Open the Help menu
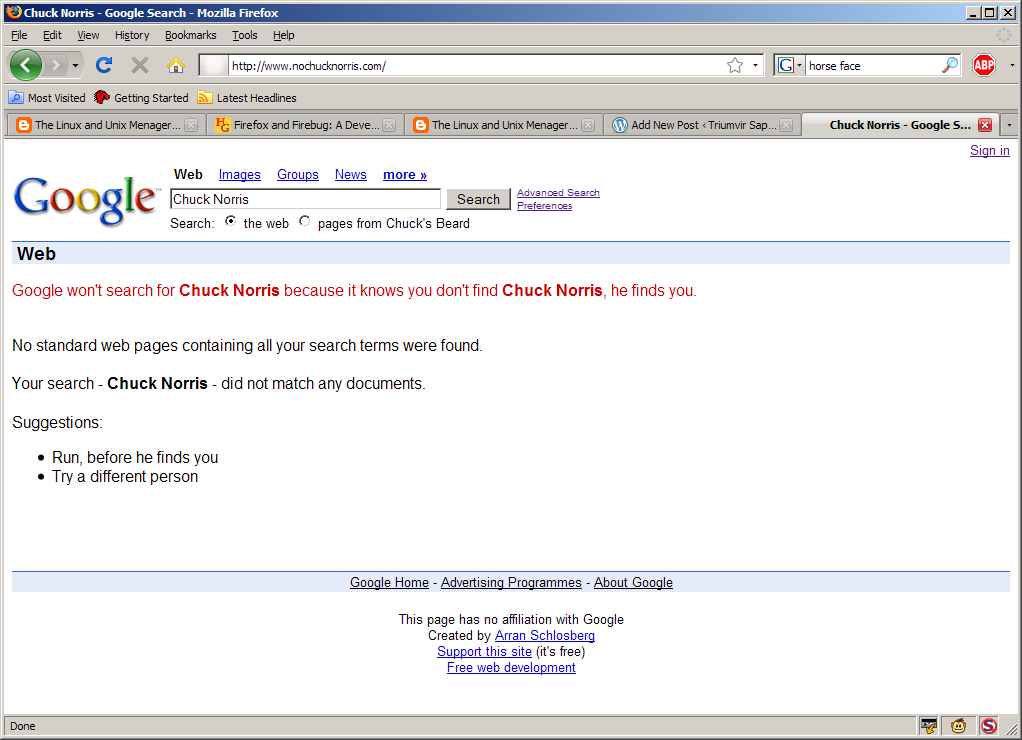1022x740 pixels. tap(284, 35)
